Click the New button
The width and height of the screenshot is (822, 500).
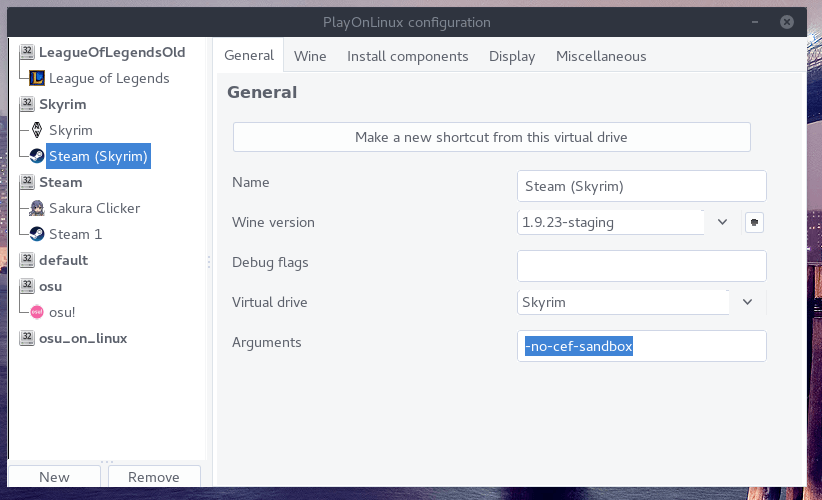(54, 477)
